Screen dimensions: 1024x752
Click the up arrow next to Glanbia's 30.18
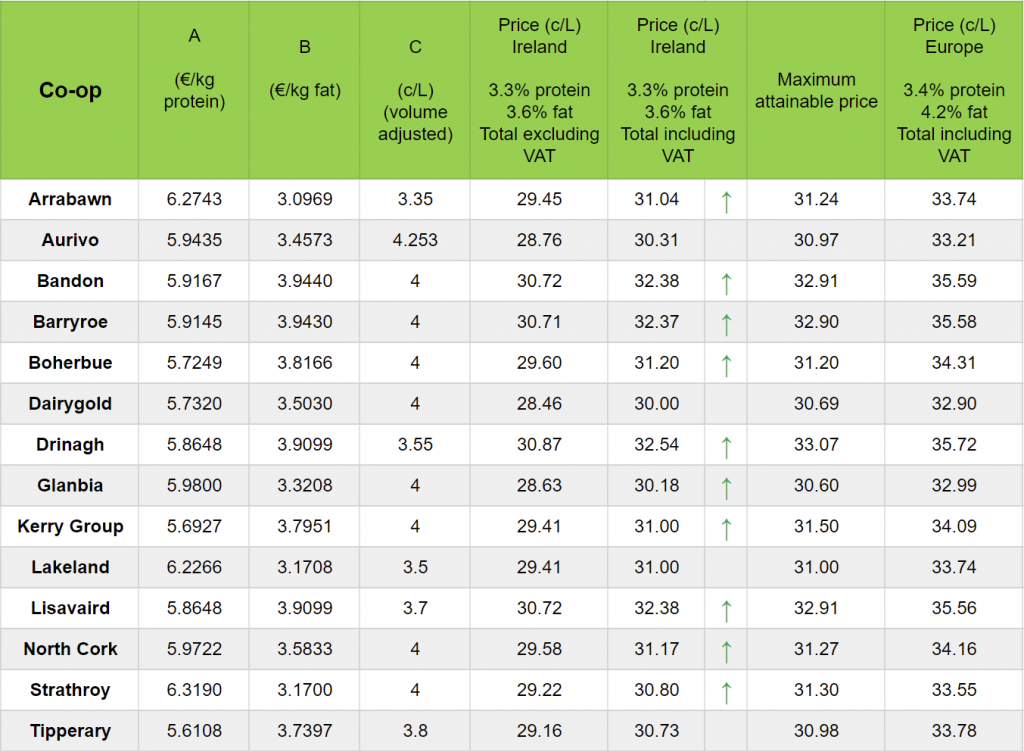point(726,487)
